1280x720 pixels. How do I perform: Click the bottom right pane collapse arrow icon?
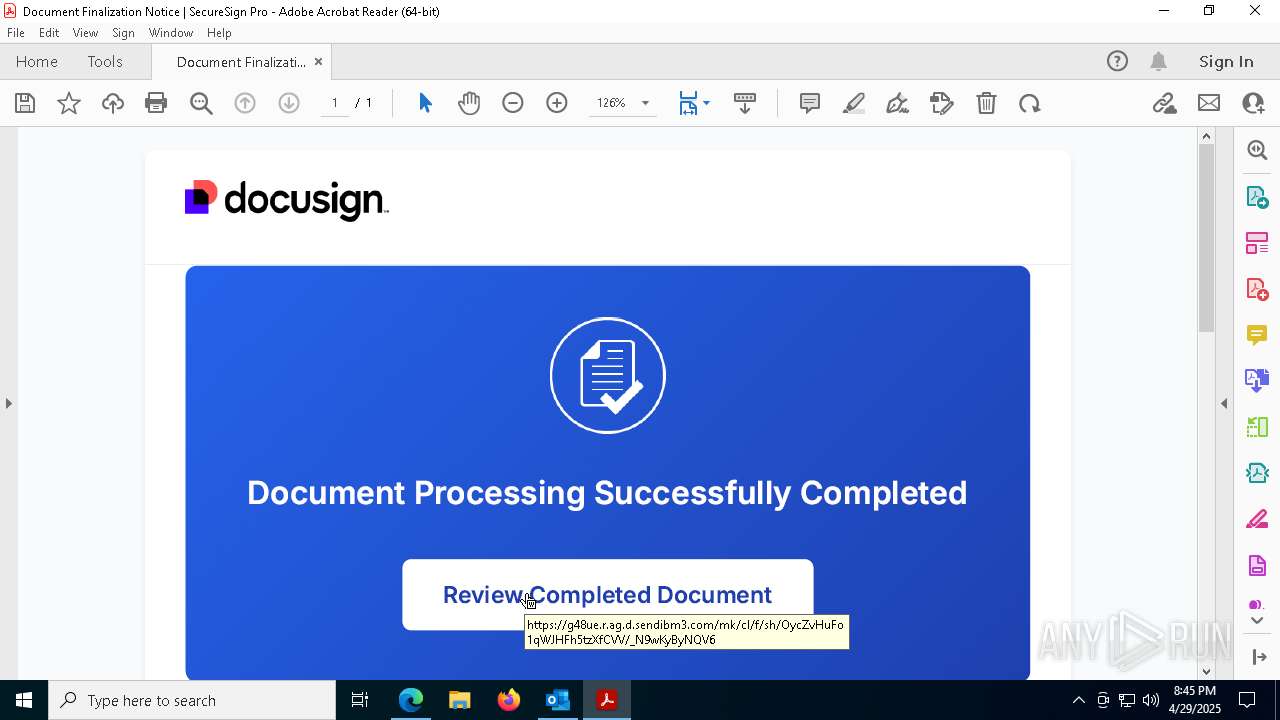point(1259,657)
